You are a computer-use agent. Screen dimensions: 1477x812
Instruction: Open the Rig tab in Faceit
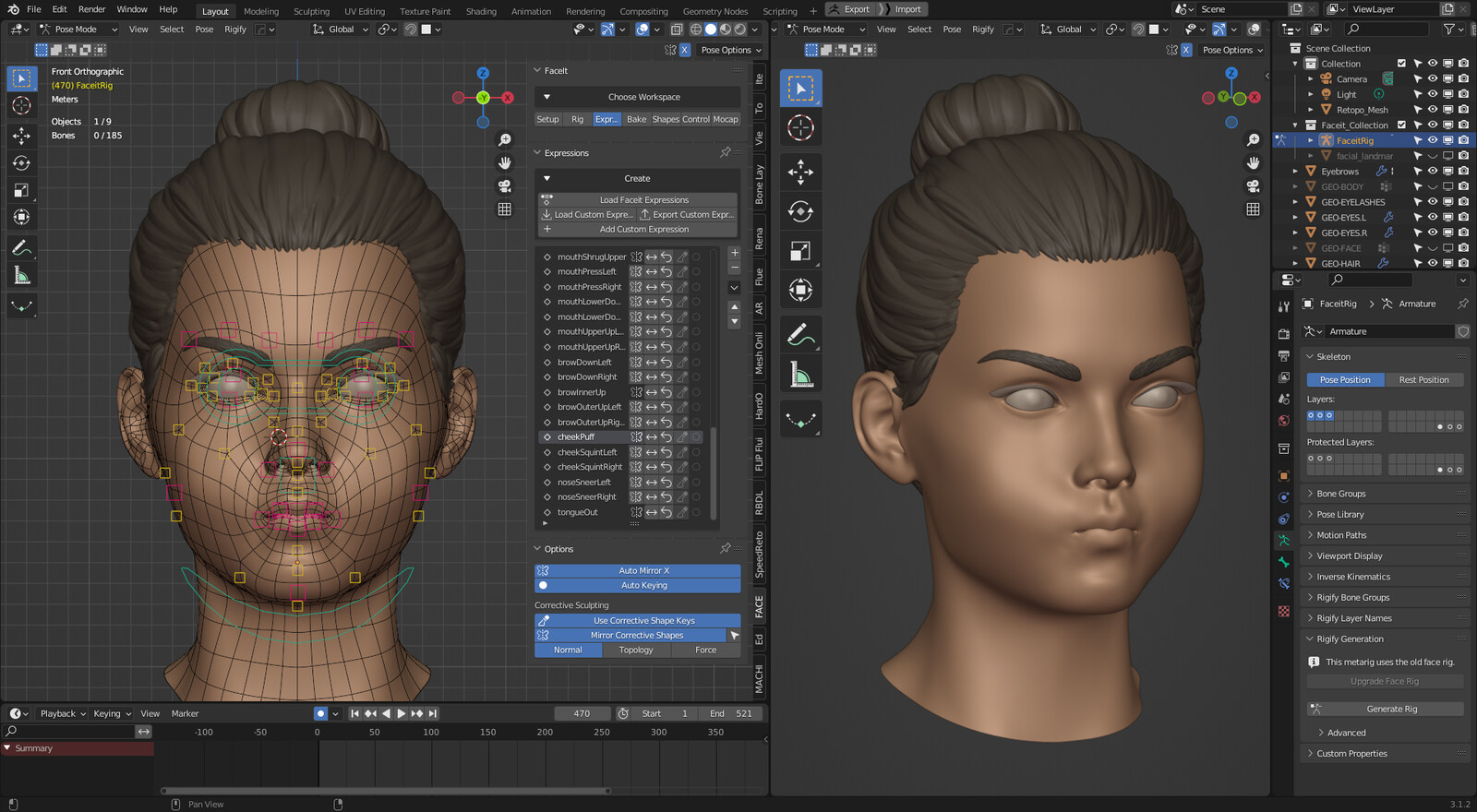tap(577, 119)
